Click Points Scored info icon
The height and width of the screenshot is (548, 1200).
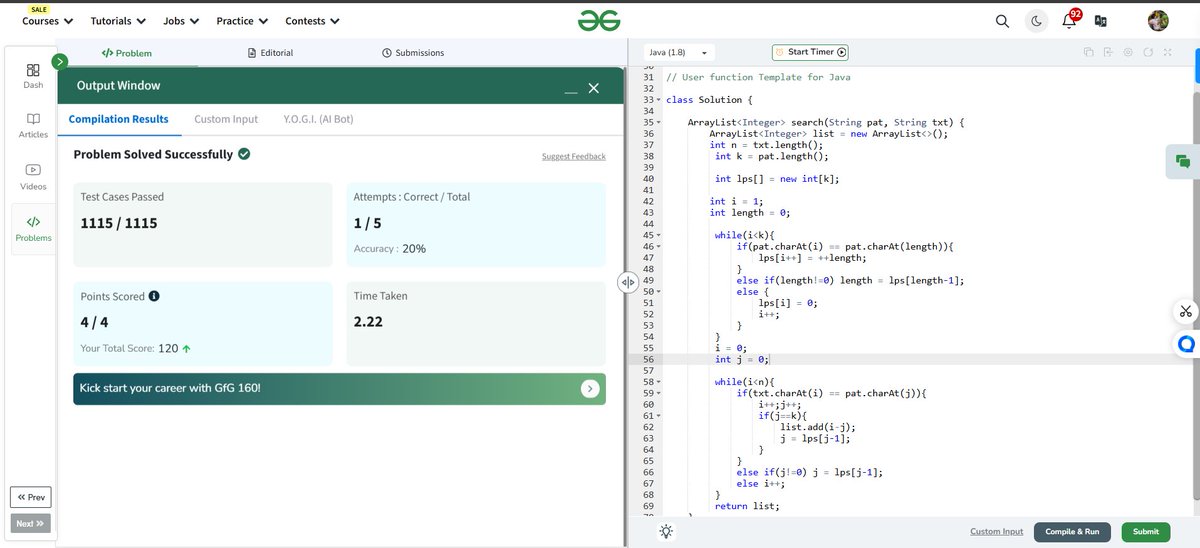coord(154,296)
